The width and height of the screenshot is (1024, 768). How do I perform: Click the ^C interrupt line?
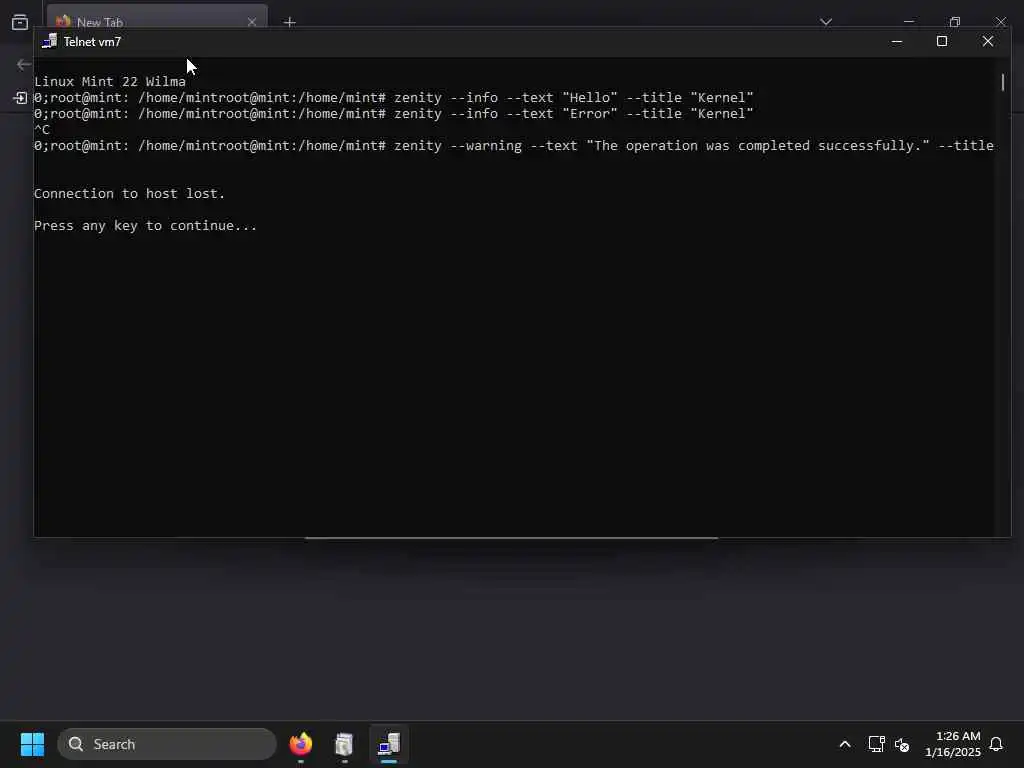[42, 129]
